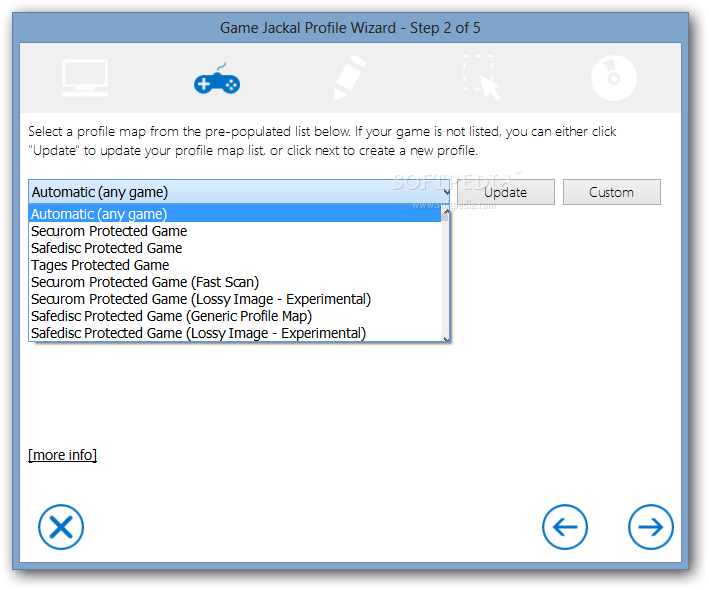Click the combo box showing Automatic (any game)
This screenshot has height=590, width=709.
[239, 192]
